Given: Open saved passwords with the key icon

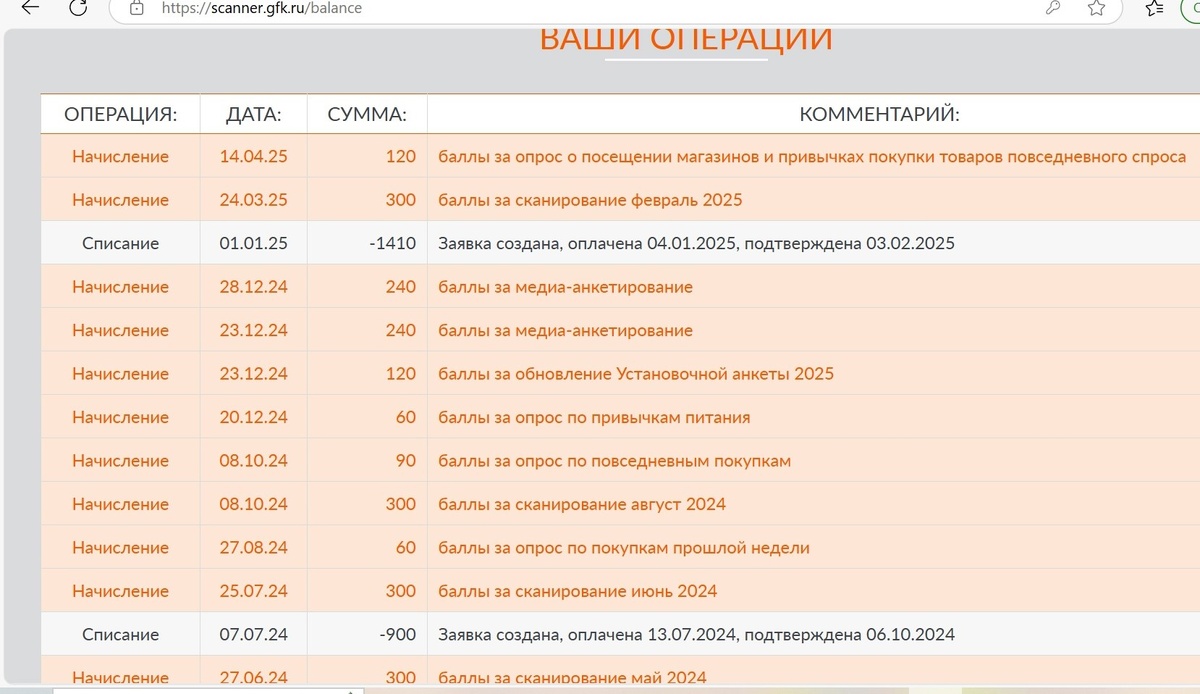Looking at the screenshot, I should click(1053, 8).
